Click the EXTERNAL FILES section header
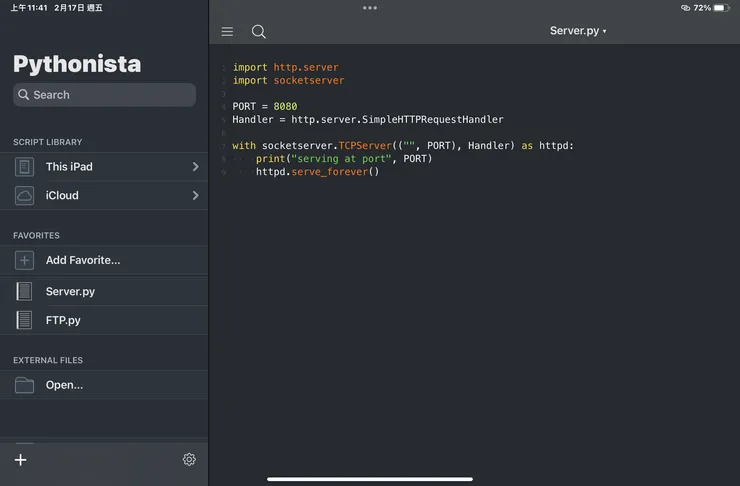Image resolution: width=740 pixels, height=486 pixels. click(x=48, y=360)
